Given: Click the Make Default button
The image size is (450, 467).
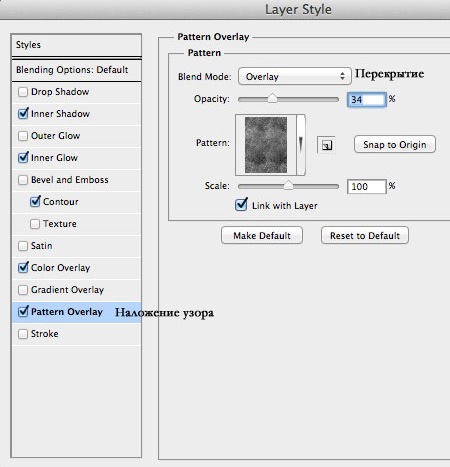Looking at the screenshot, I should [262, 236].
